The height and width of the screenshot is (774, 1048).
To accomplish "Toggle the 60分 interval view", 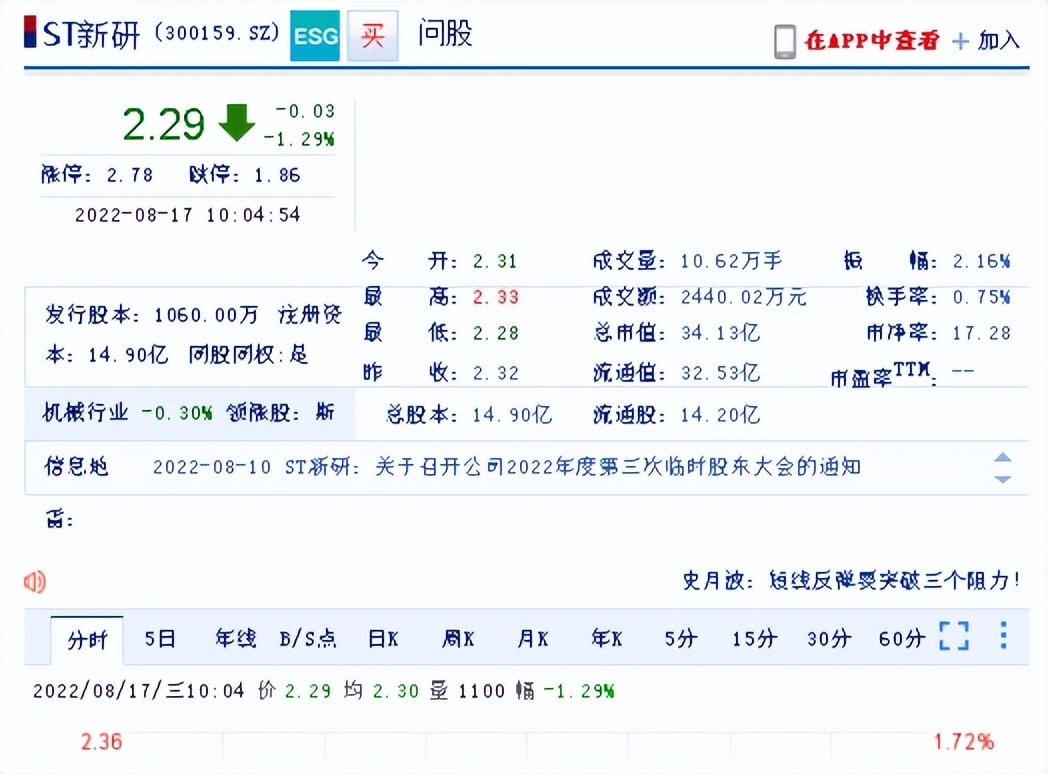I will pos(901,638).
